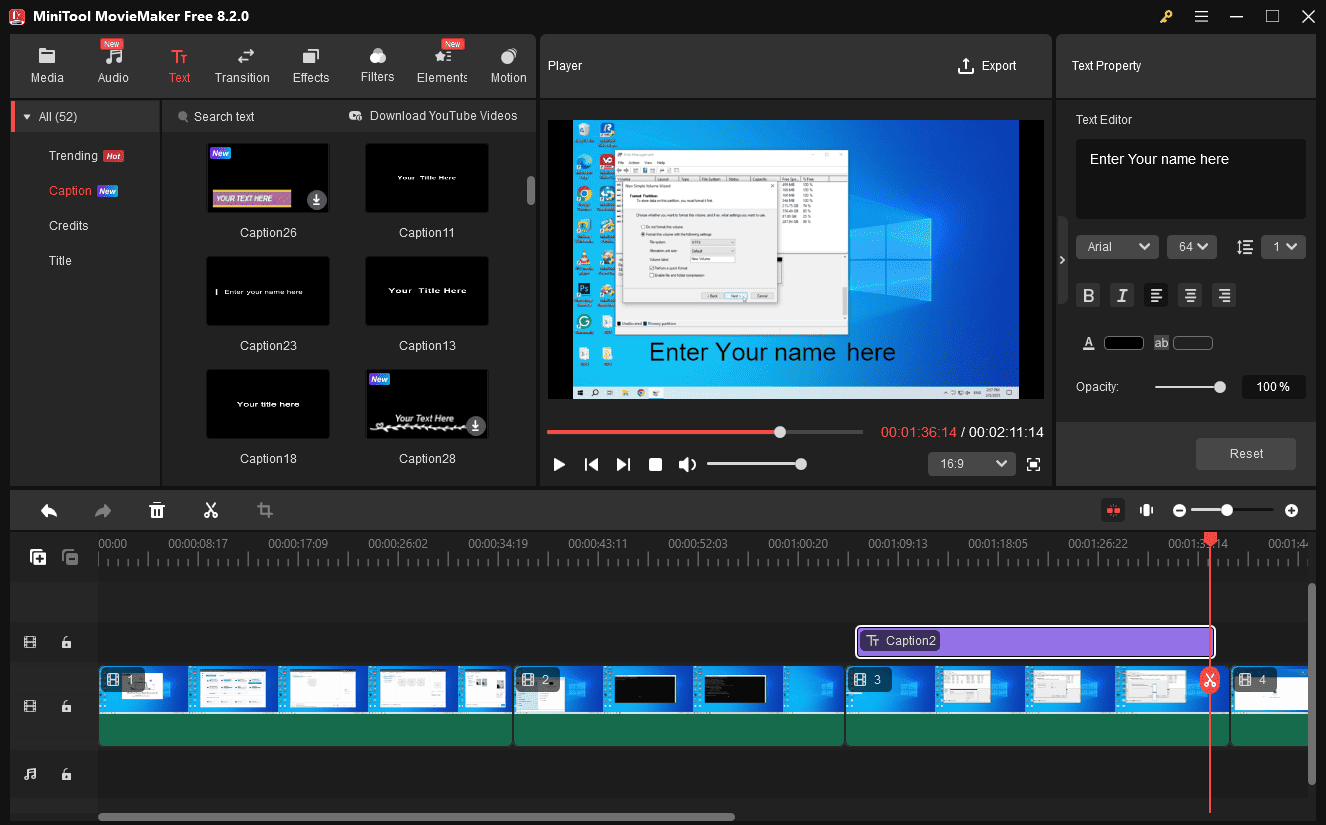
Task: Select the Caption13 thumbnail
Action: point(427,291)
